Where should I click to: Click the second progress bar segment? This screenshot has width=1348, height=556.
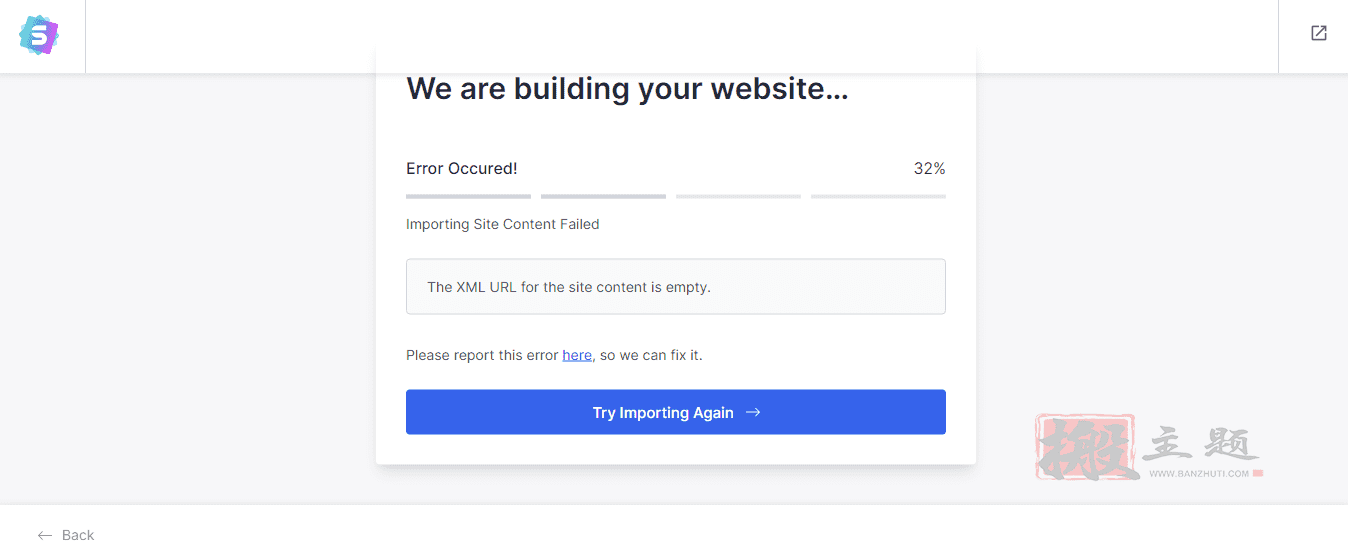(x=603, y=197)
